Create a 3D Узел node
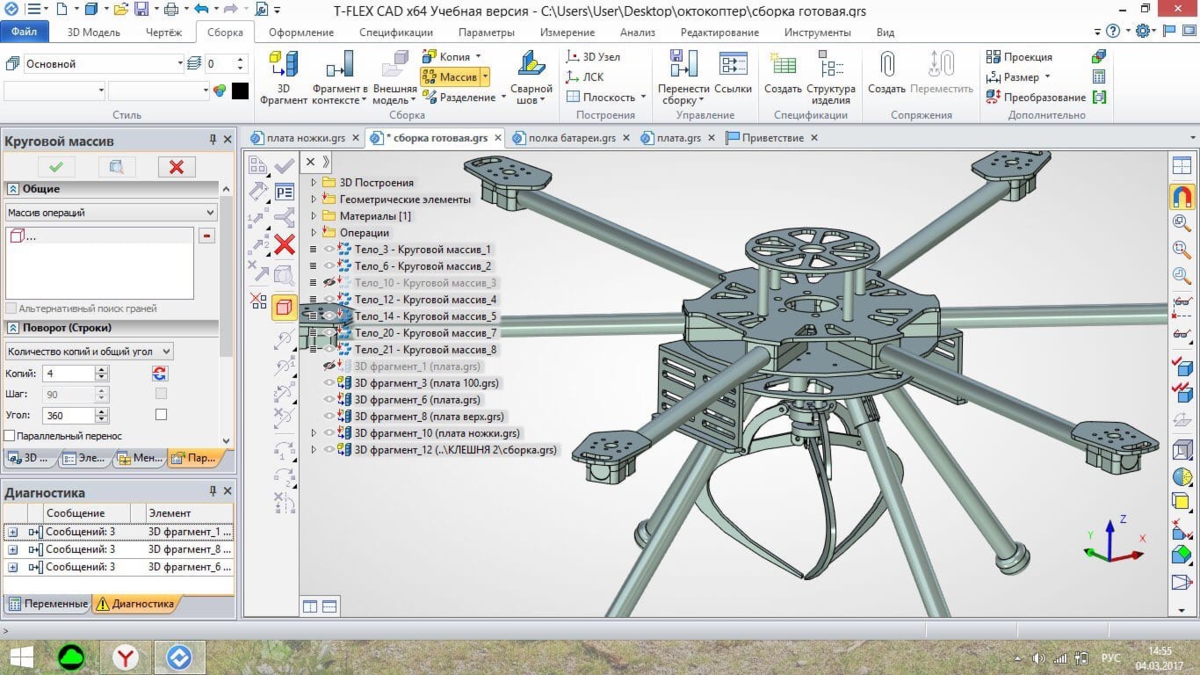The height and width of the screenshot is (675, 1200). click(594, 57)
